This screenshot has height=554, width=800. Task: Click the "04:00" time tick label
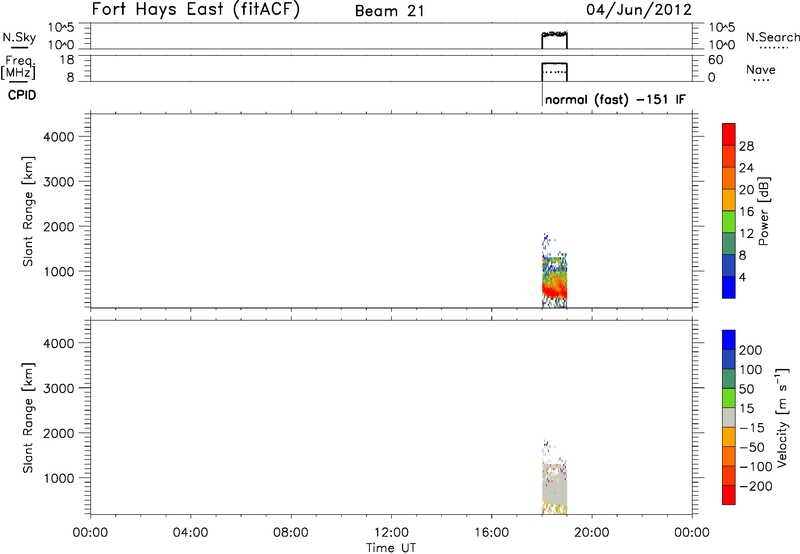[190, 533]
